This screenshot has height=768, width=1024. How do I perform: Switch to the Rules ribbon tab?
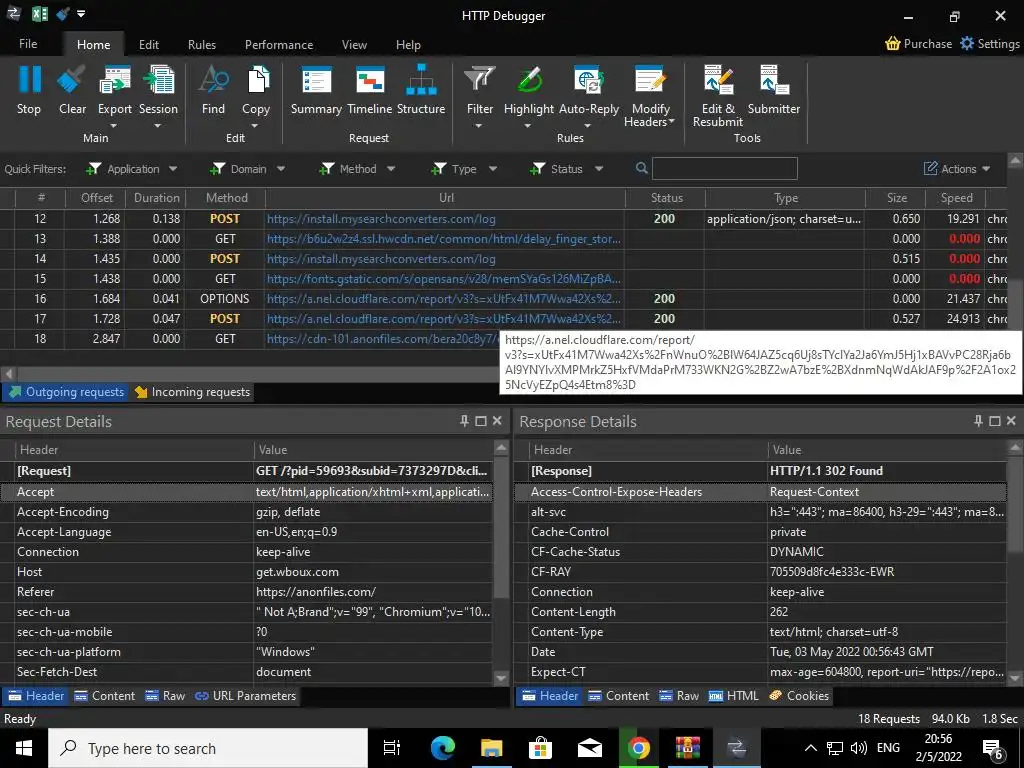(202, 44)
